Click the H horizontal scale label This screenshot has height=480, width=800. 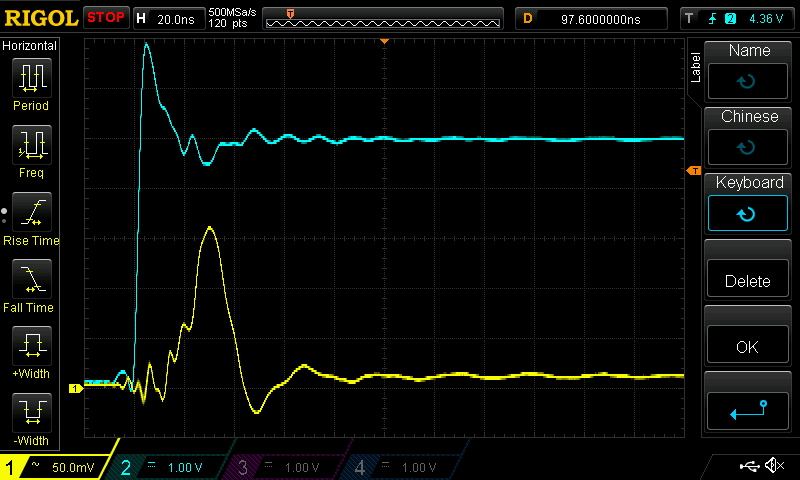click(141, 19)
